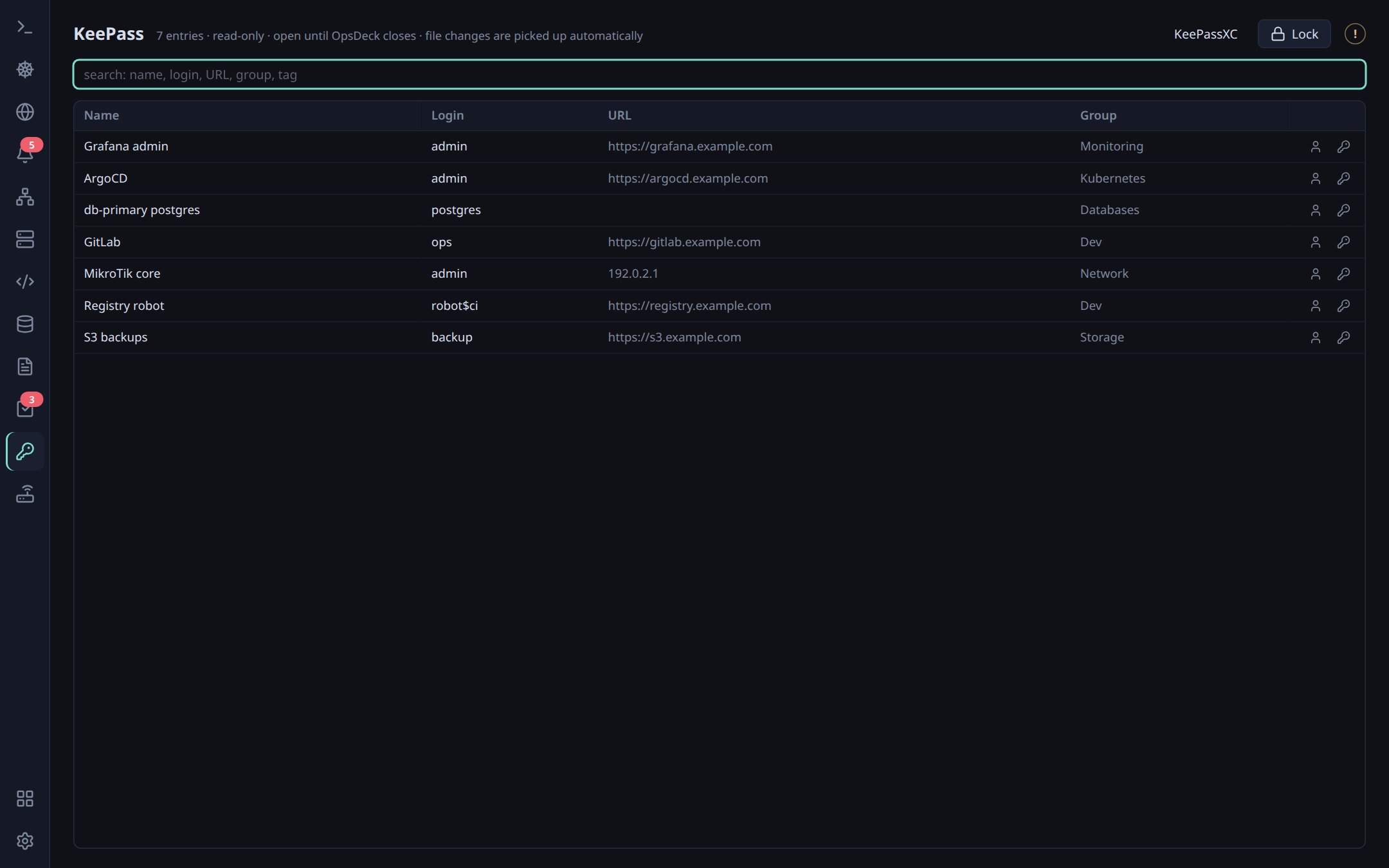The height and width of the screenshot is (868, 1389).
Task: Copy login for ArgoCD entry
Action: tap(1315, 178)
